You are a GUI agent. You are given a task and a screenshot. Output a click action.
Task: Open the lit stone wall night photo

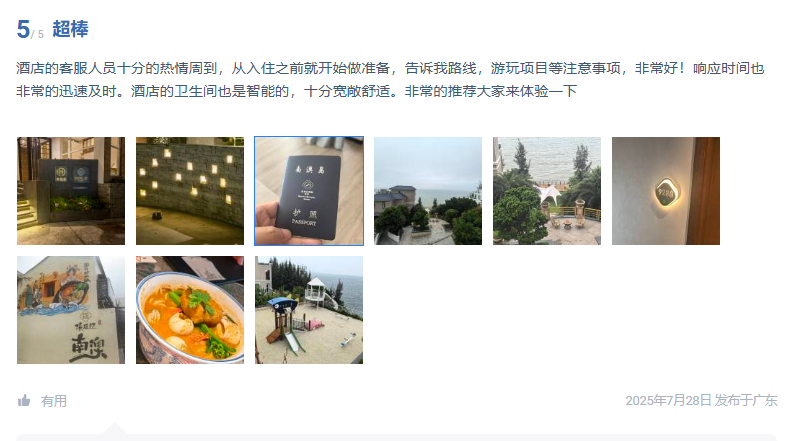[x=190, y=191]
